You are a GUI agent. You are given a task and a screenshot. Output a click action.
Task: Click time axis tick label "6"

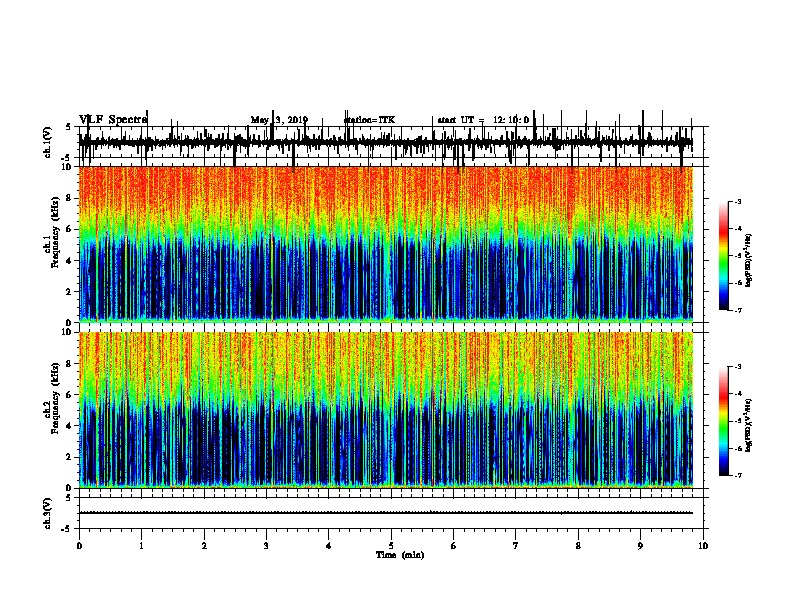point(454,546)
